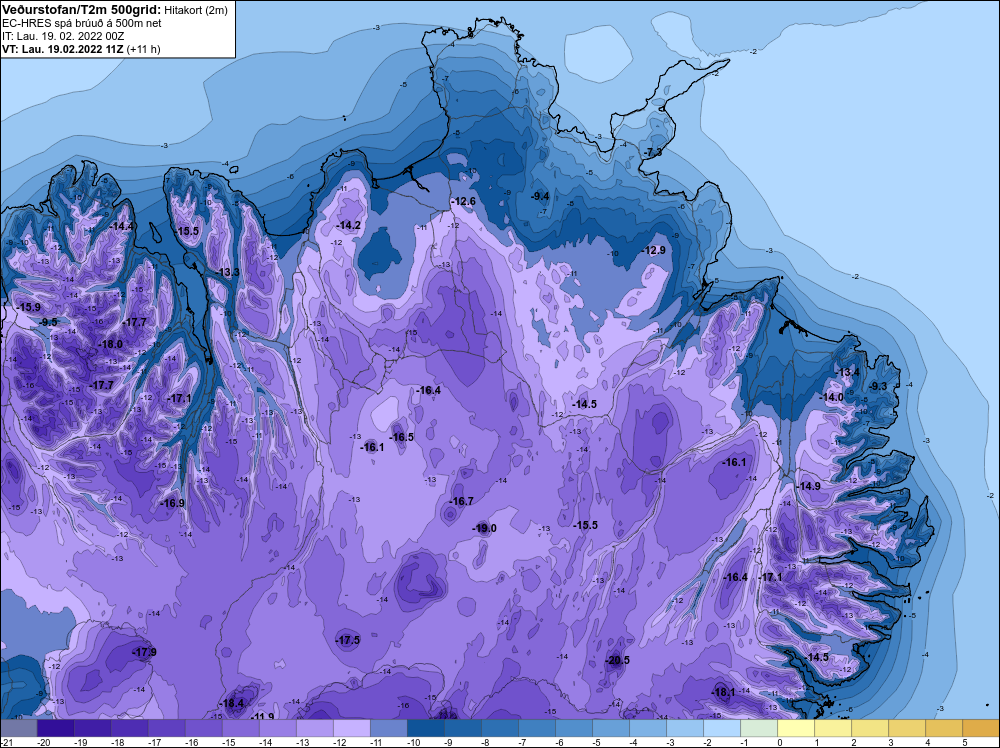The width and height of the screenshot is (1000, 748).
Task: Click the -12.9 temperature value on map
Action: click(x=652, y=250)
